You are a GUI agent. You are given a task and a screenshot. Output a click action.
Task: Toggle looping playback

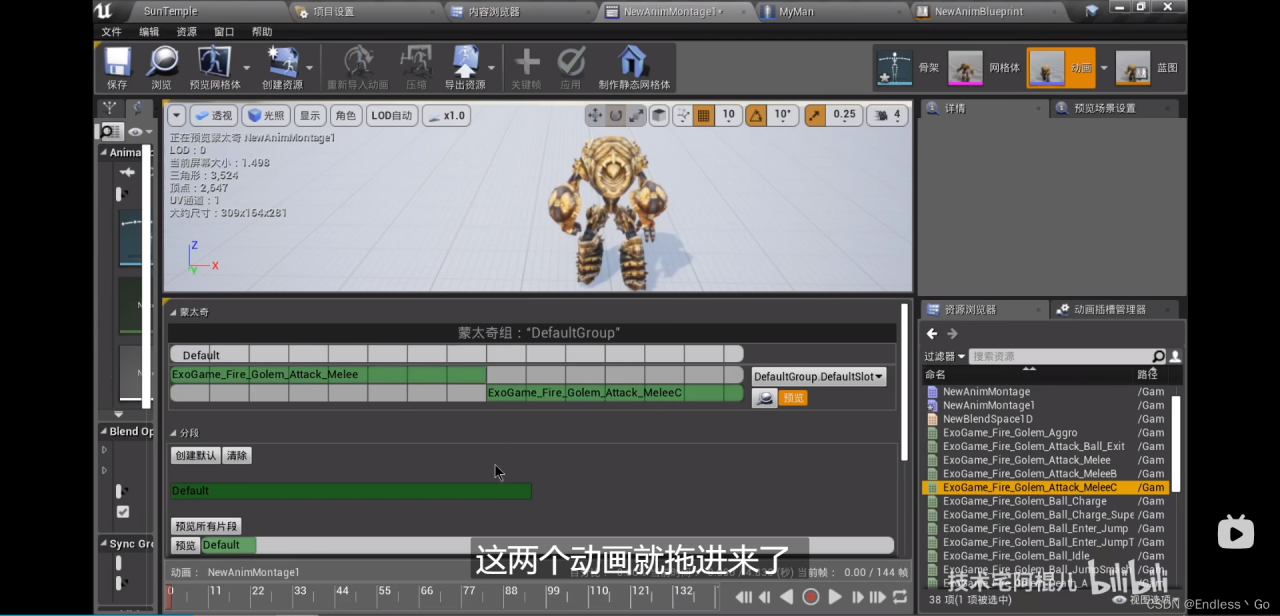(900, 597)
